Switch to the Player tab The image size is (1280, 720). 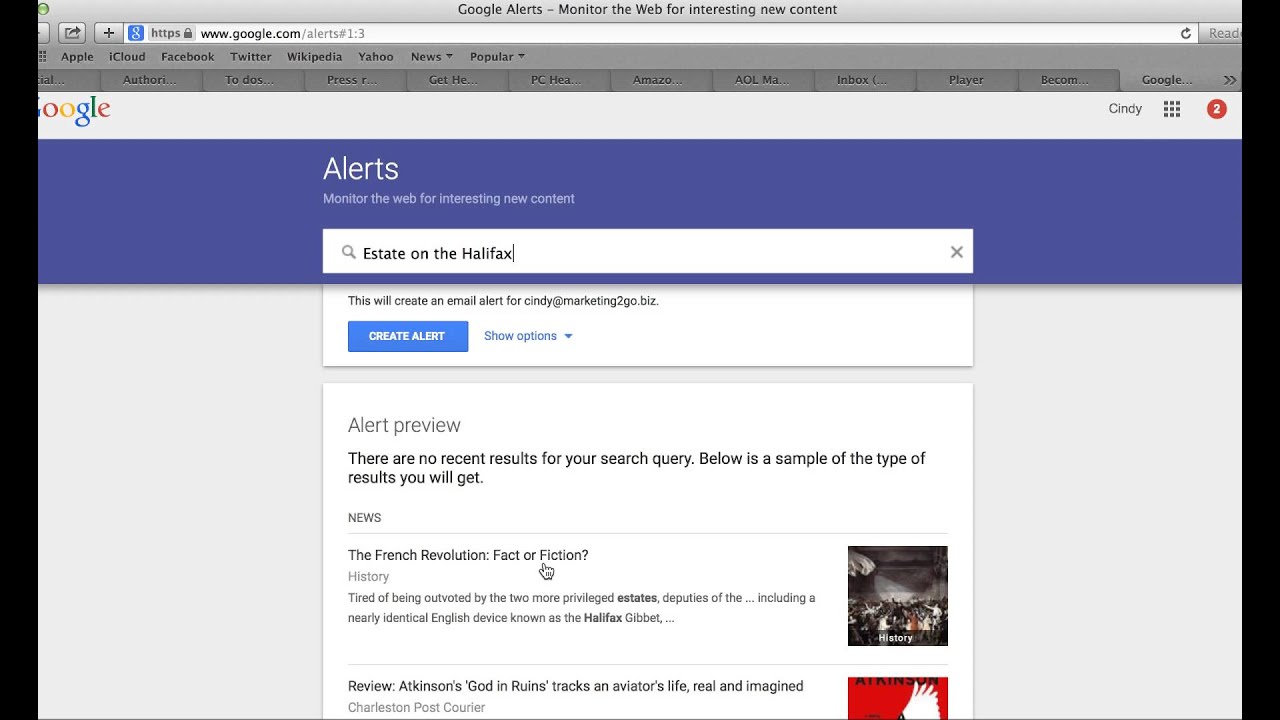pyautogui.click(x=966, y=80)
